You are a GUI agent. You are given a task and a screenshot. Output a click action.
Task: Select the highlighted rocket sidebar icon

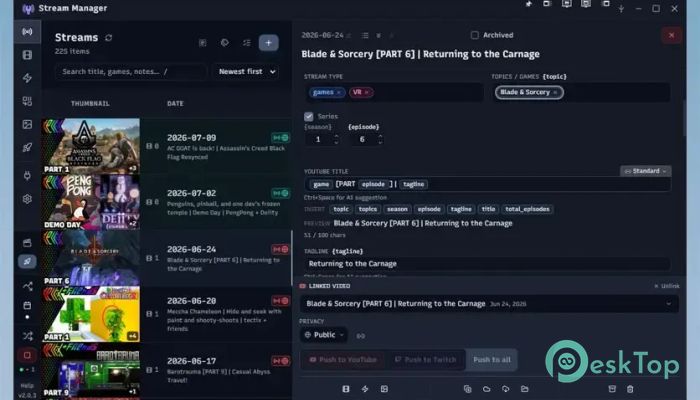tap(27, 262)
